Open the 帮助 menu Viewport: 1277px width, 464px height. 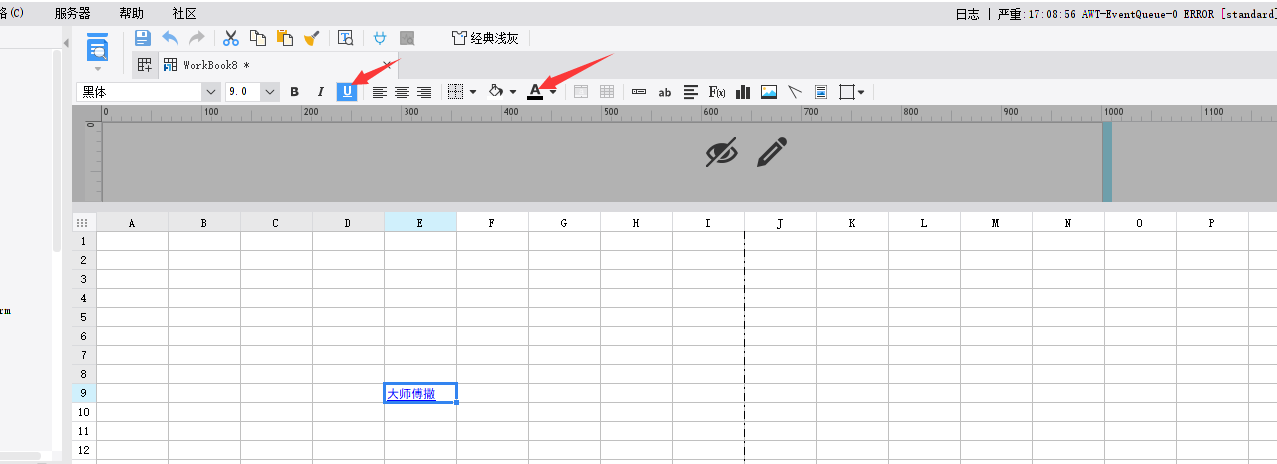pos(131,13)
